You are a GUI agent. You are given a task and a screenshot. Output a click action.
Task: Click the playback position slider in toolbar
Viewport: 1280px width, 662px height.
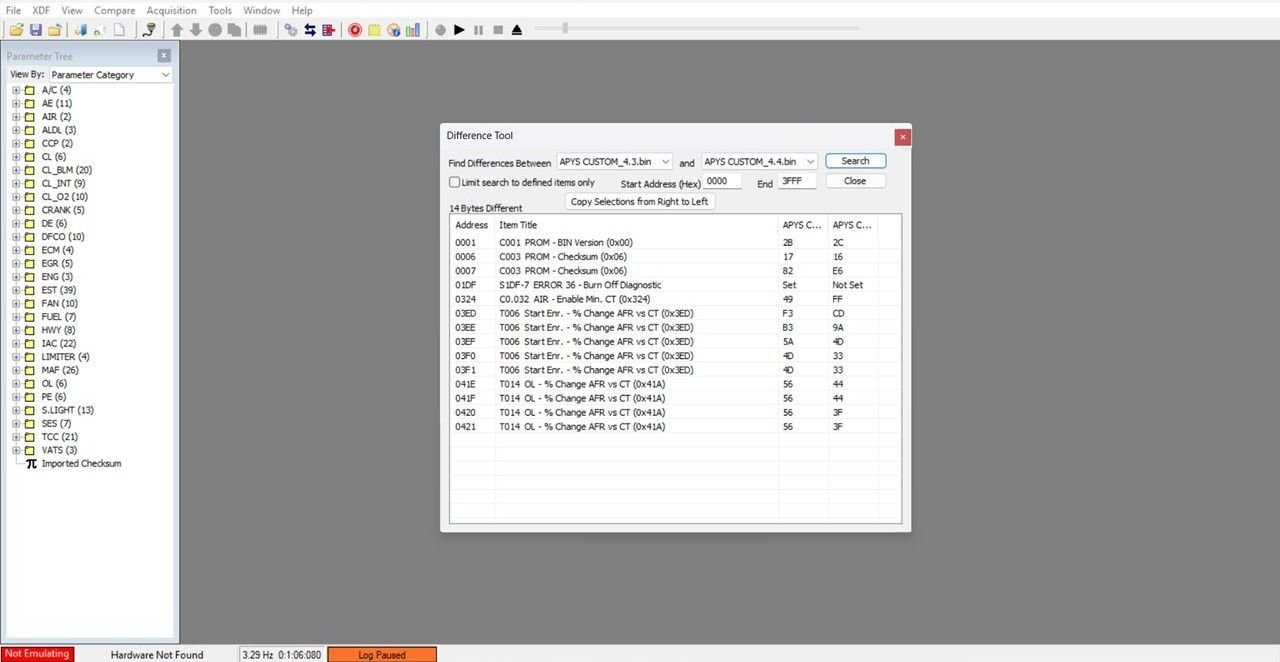click(x=565, y=28)
